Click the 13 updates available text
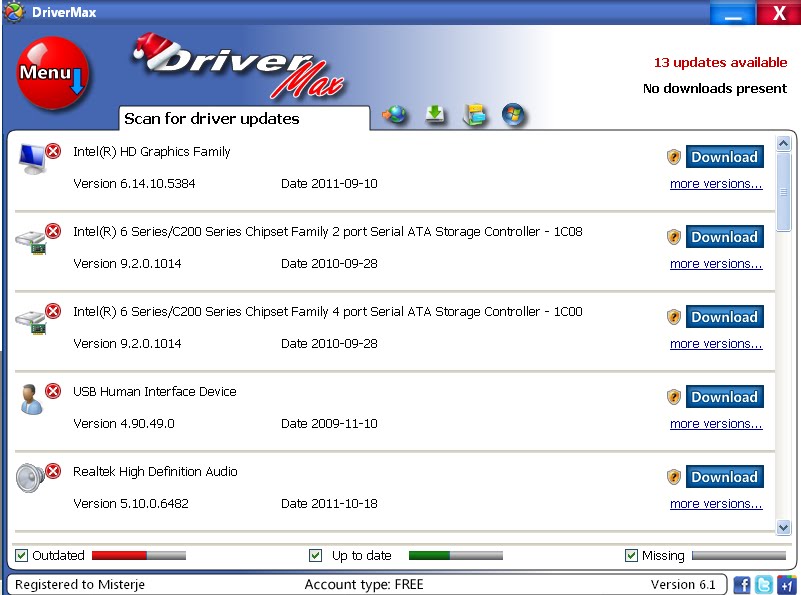The height and width of the screenshot is (595, 801). (x=720, y=62)
